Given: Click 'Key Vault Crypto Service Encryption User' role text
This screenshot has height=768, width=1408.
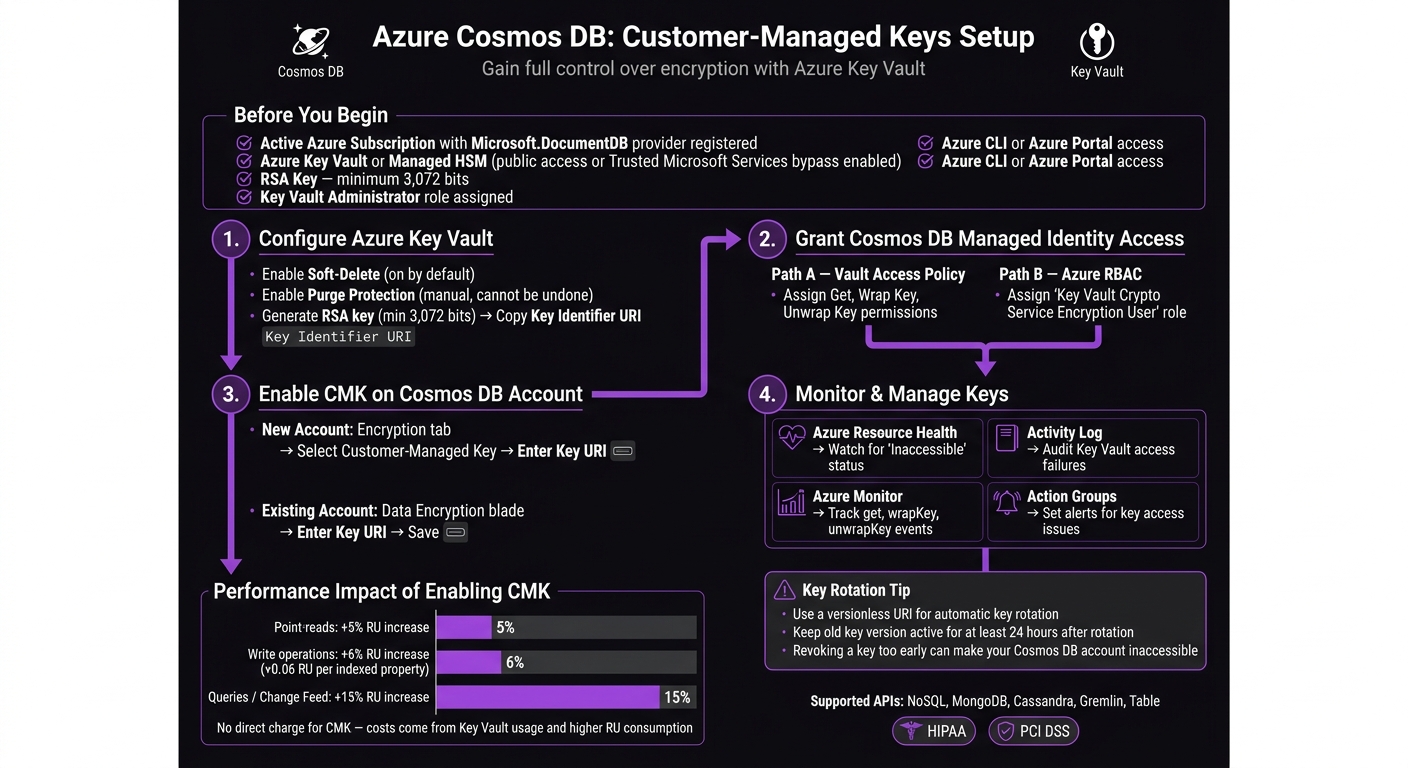Looking at the screenshot, I should (1097, 304).
